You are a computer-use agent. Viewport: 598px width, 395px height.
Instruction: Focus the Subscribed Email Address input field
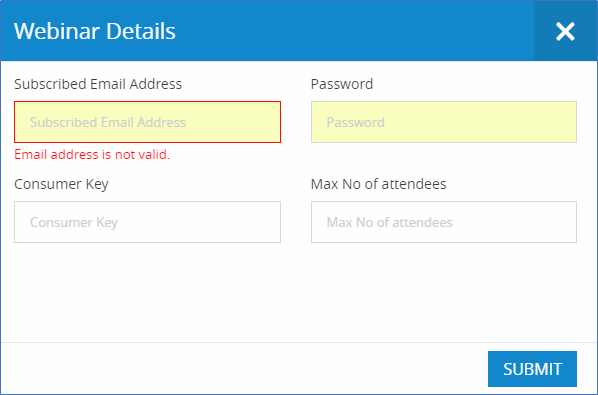[148, 122]
